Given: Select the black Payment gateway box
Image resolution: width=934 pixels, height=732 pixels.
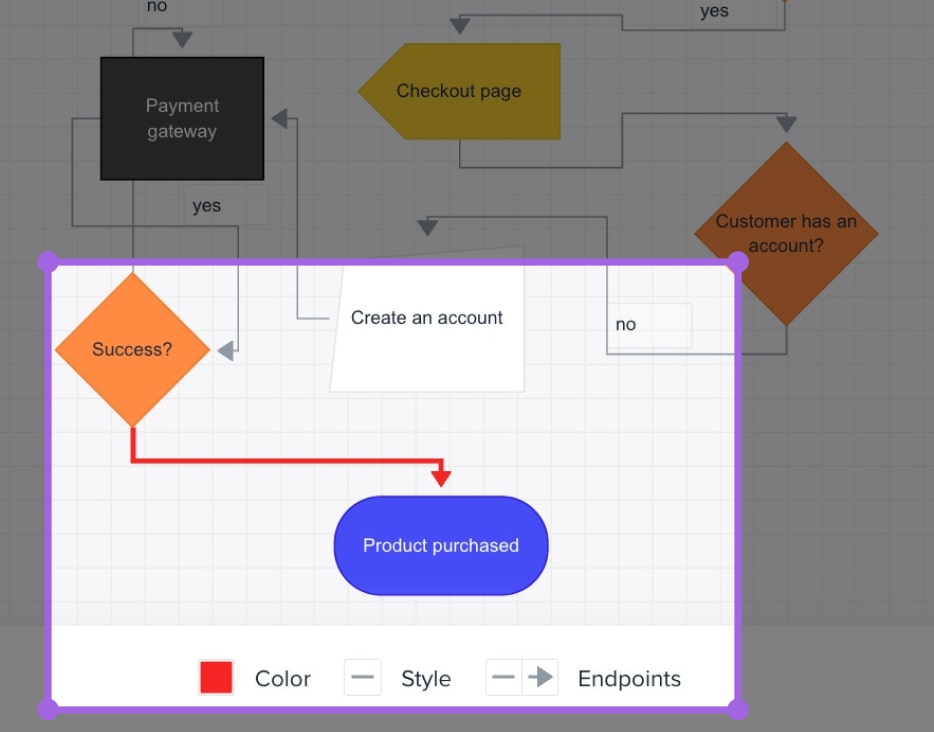Looking at the screenshot, I should click(182, 118).
